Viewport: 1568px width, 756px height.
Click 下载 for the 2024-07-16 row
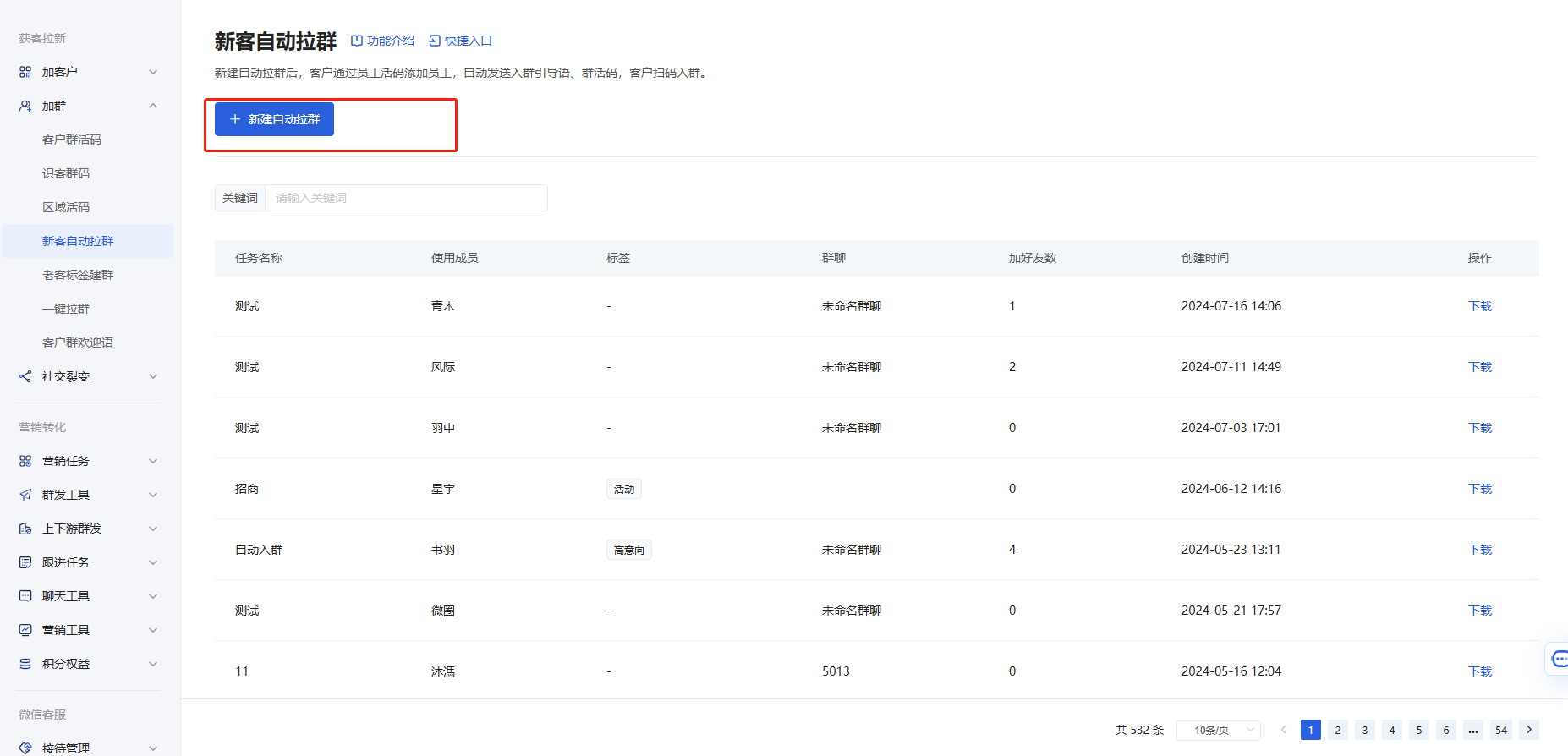click(x=1480, y=306)
